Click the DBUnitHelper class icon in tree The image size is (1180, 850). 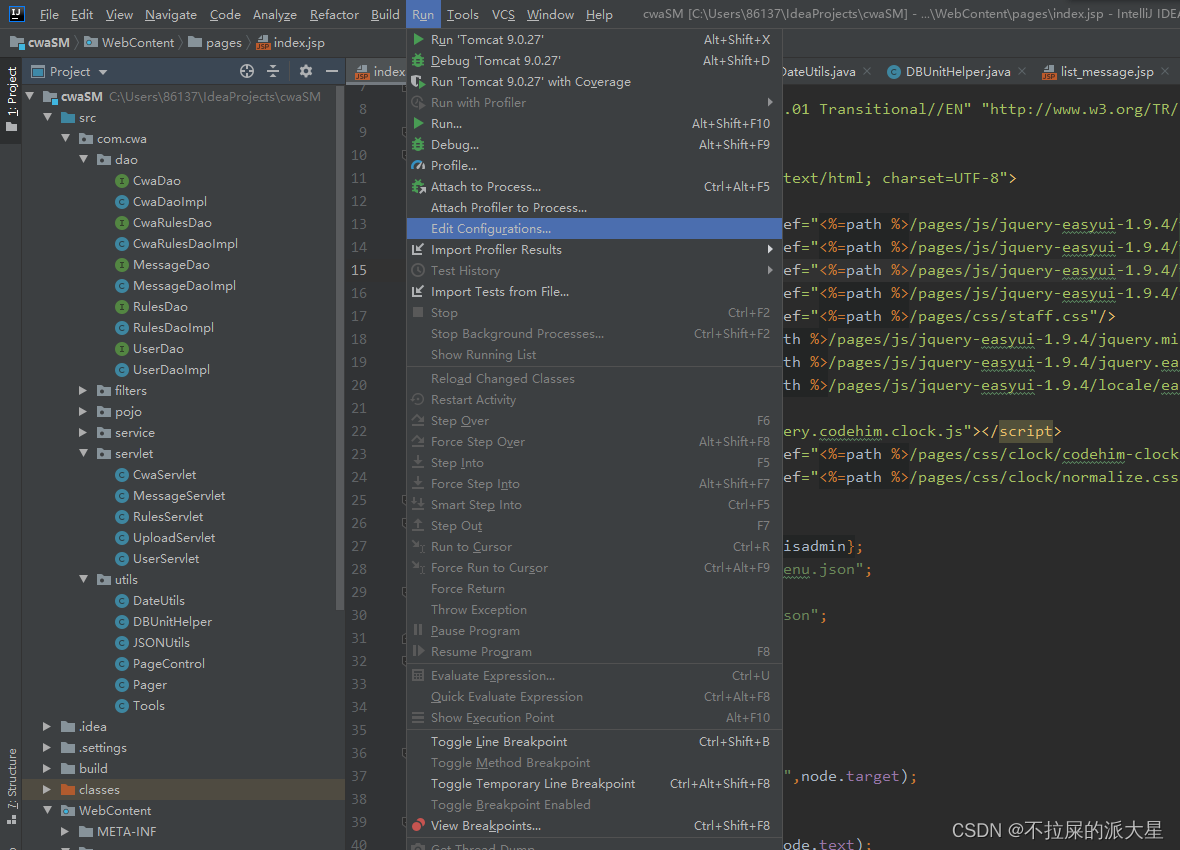click(x=121, y=621)
